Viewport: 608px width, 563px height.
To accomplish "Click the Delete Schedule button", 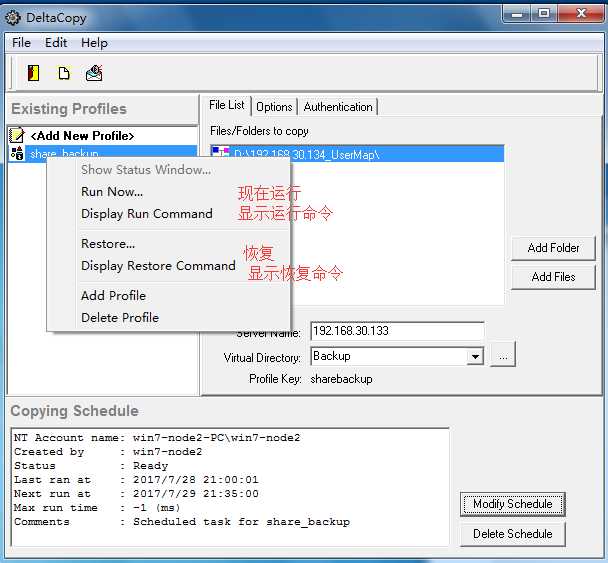I will coord(513,534).
